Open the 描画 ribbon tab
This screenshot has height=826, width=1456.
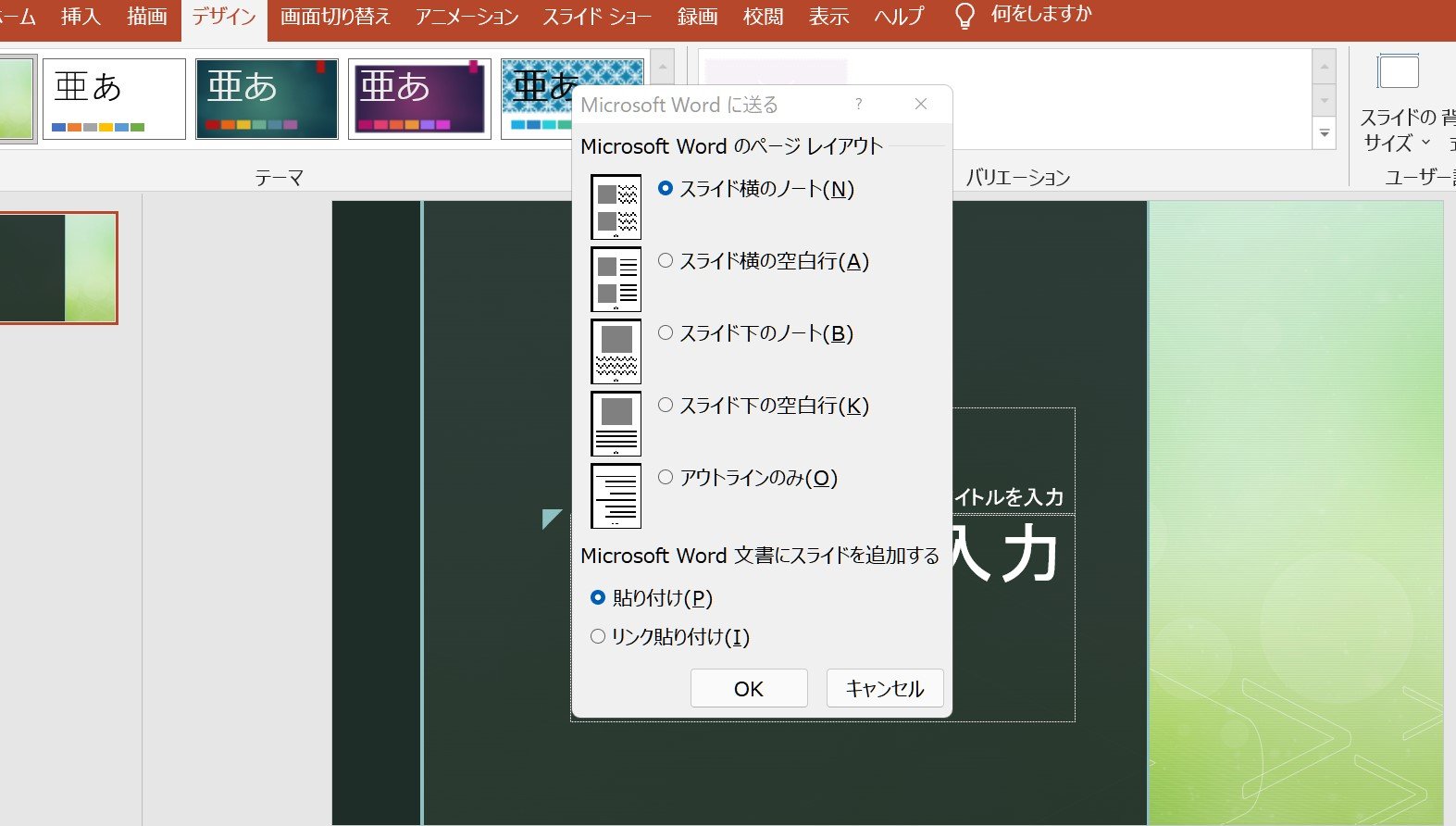click(147, 17)
